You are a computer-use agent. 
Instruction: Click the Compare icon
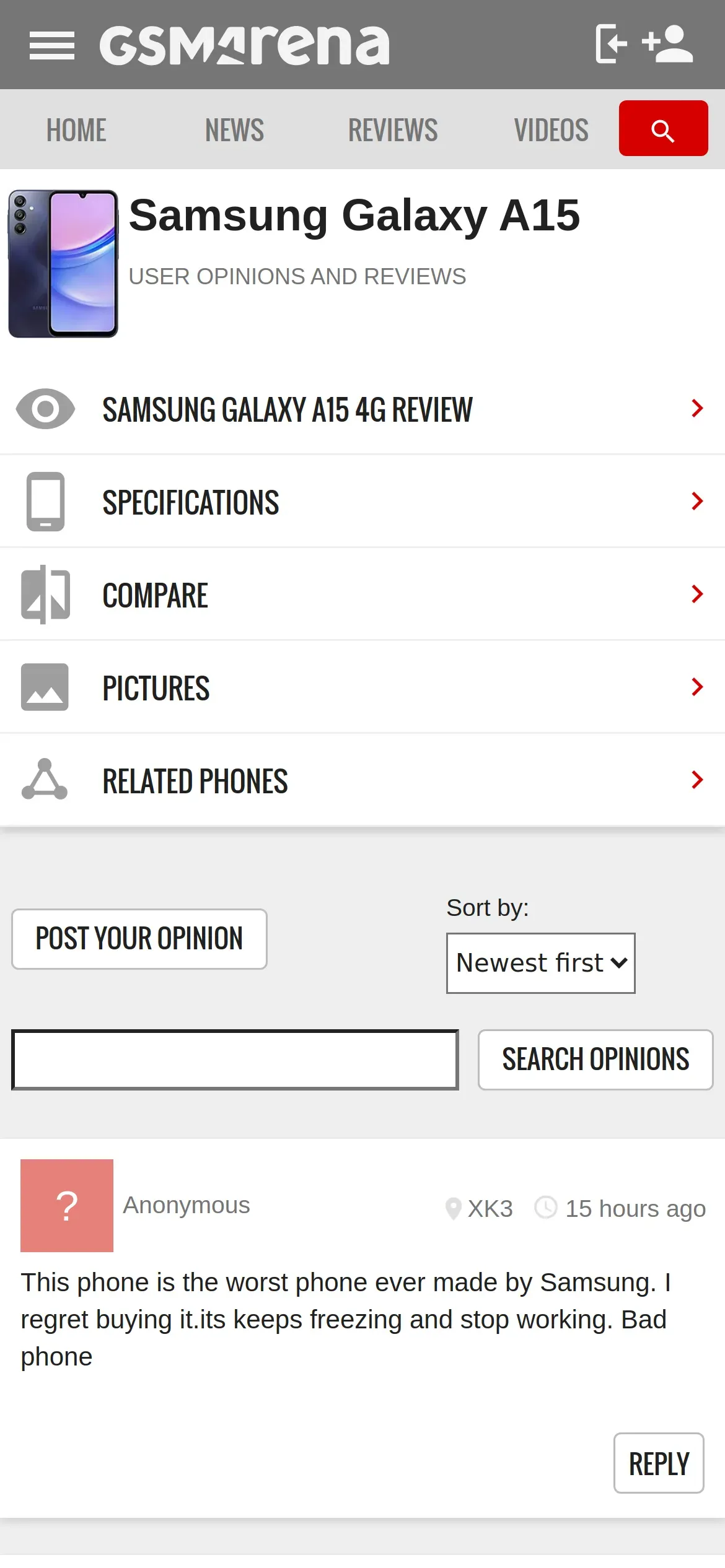click(x=45, y=595)
